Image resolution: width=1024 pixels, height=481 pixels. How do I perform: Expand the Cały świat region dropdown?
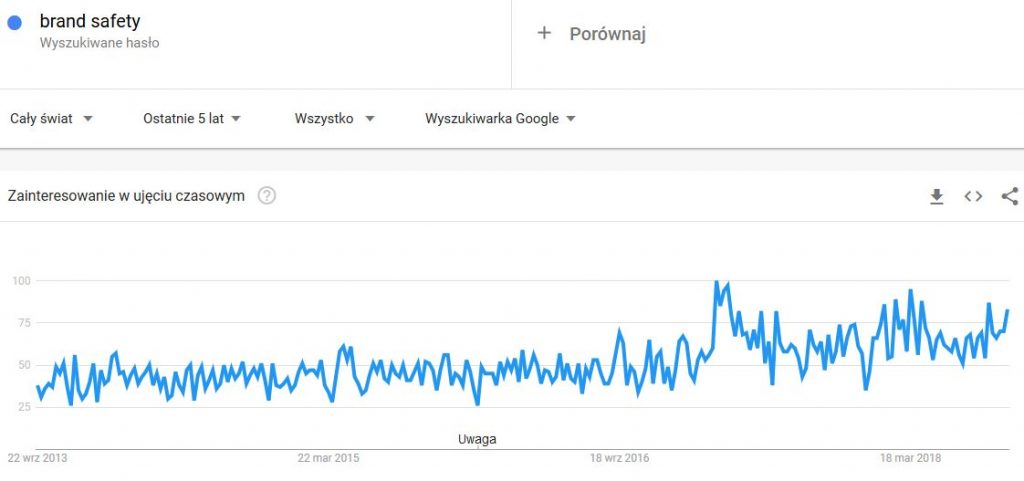52,119
